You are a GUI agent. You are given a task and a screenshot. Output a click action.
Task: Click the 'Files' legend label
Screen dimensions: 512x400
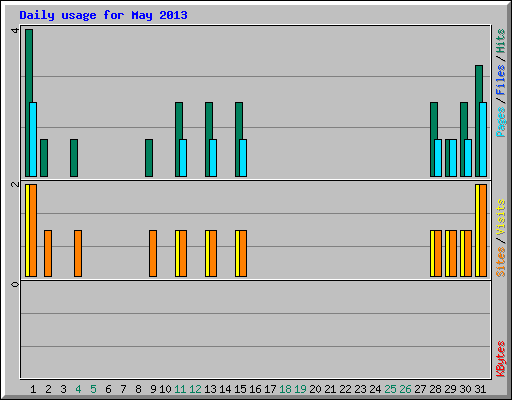coord(500,80)
